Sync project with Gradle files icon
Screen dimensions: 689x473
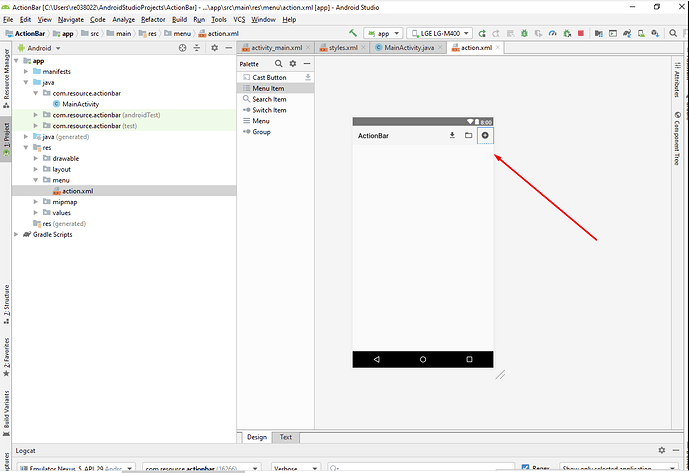point(627,33)
